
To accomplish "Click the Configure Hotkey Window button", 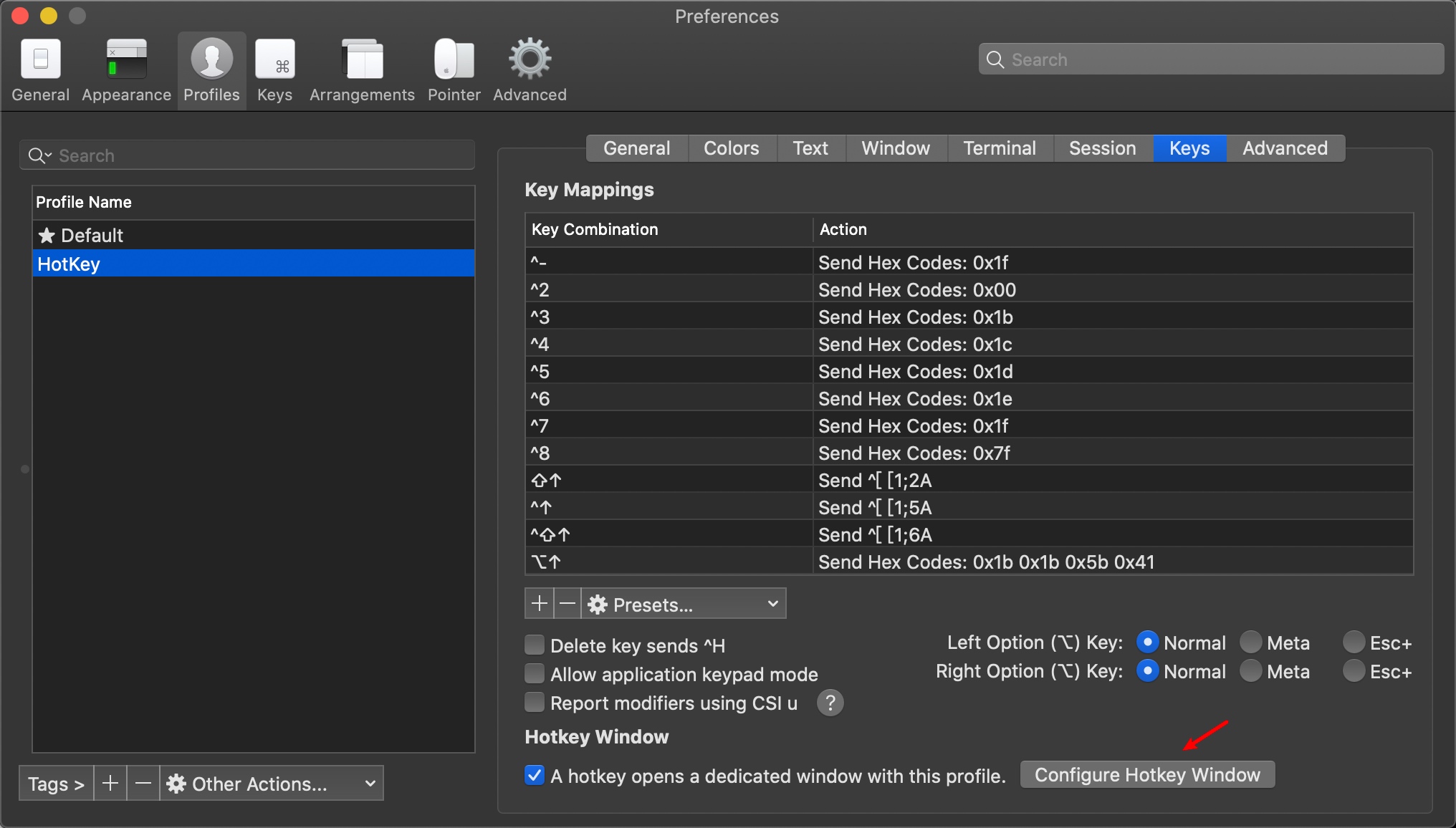I will (1147, 775).
